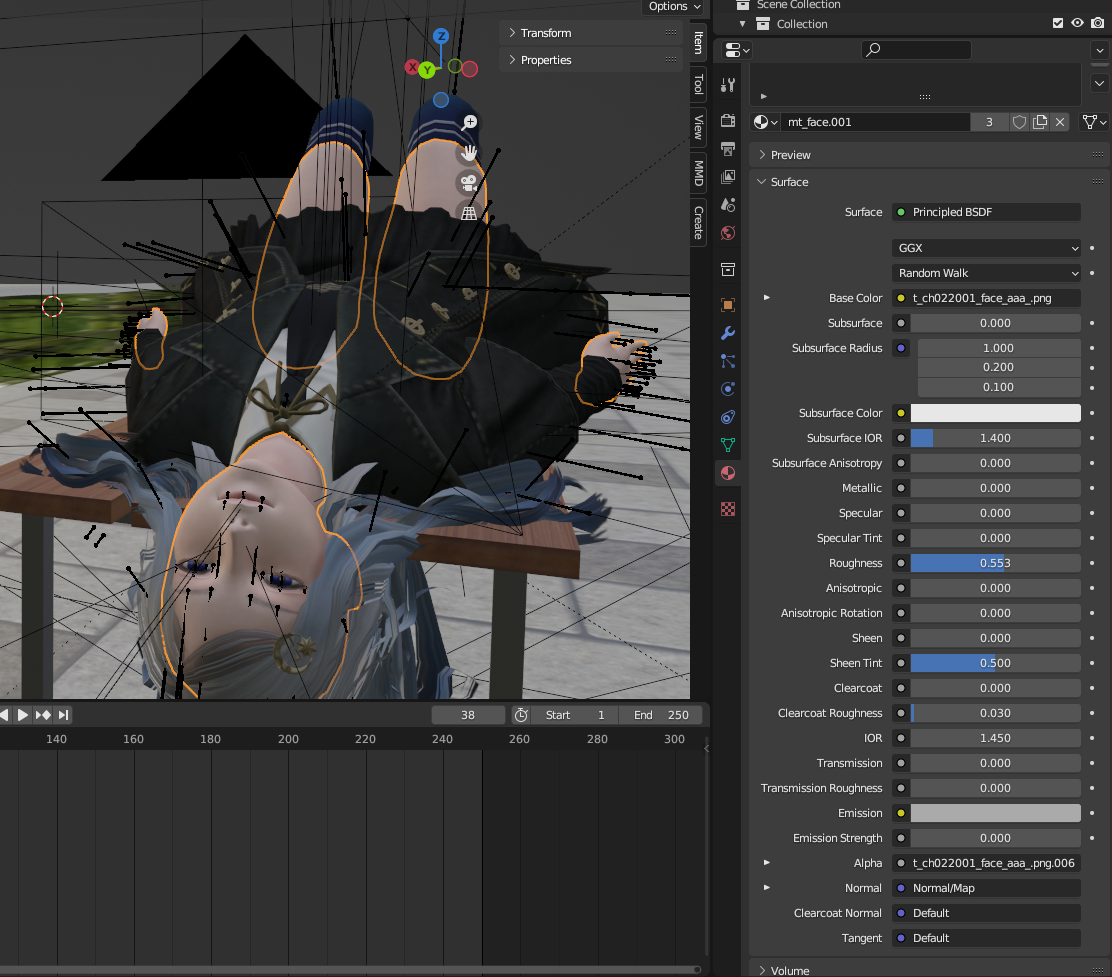Screen dimensions: 1112x977
Task: Create a new material copy of mt_face.001
Action: [x=1040, y=122]
